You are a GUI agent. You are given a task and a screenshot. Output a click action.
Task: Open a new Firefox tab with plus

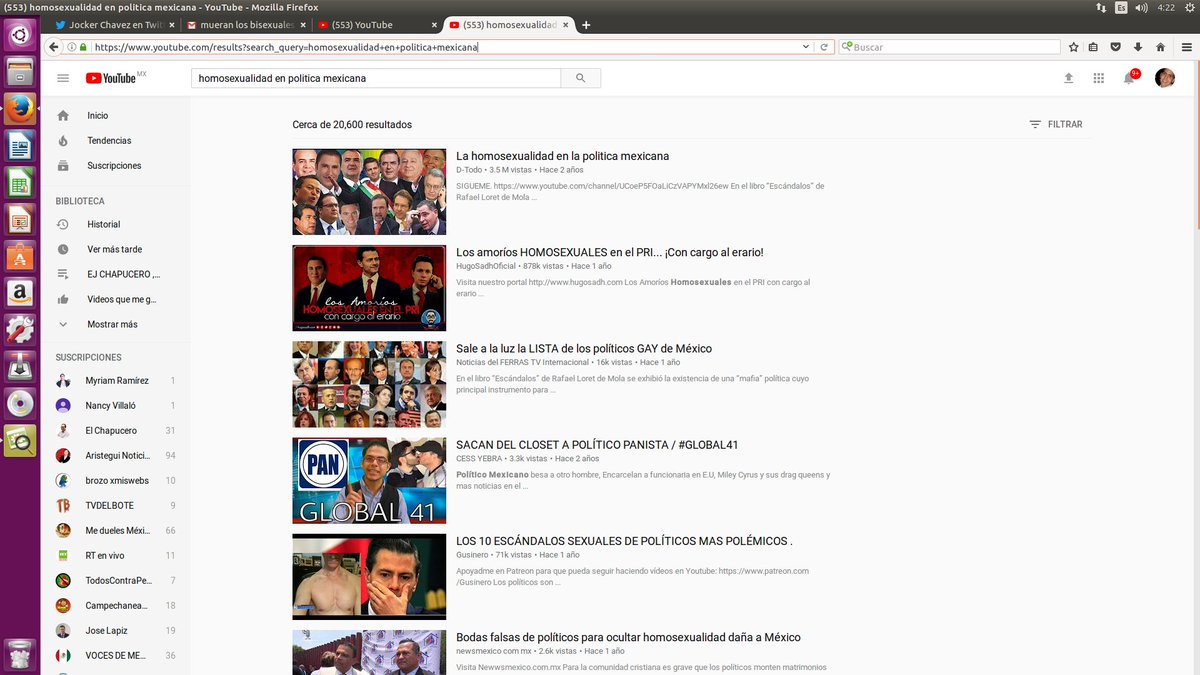click(x=587, y=25)
